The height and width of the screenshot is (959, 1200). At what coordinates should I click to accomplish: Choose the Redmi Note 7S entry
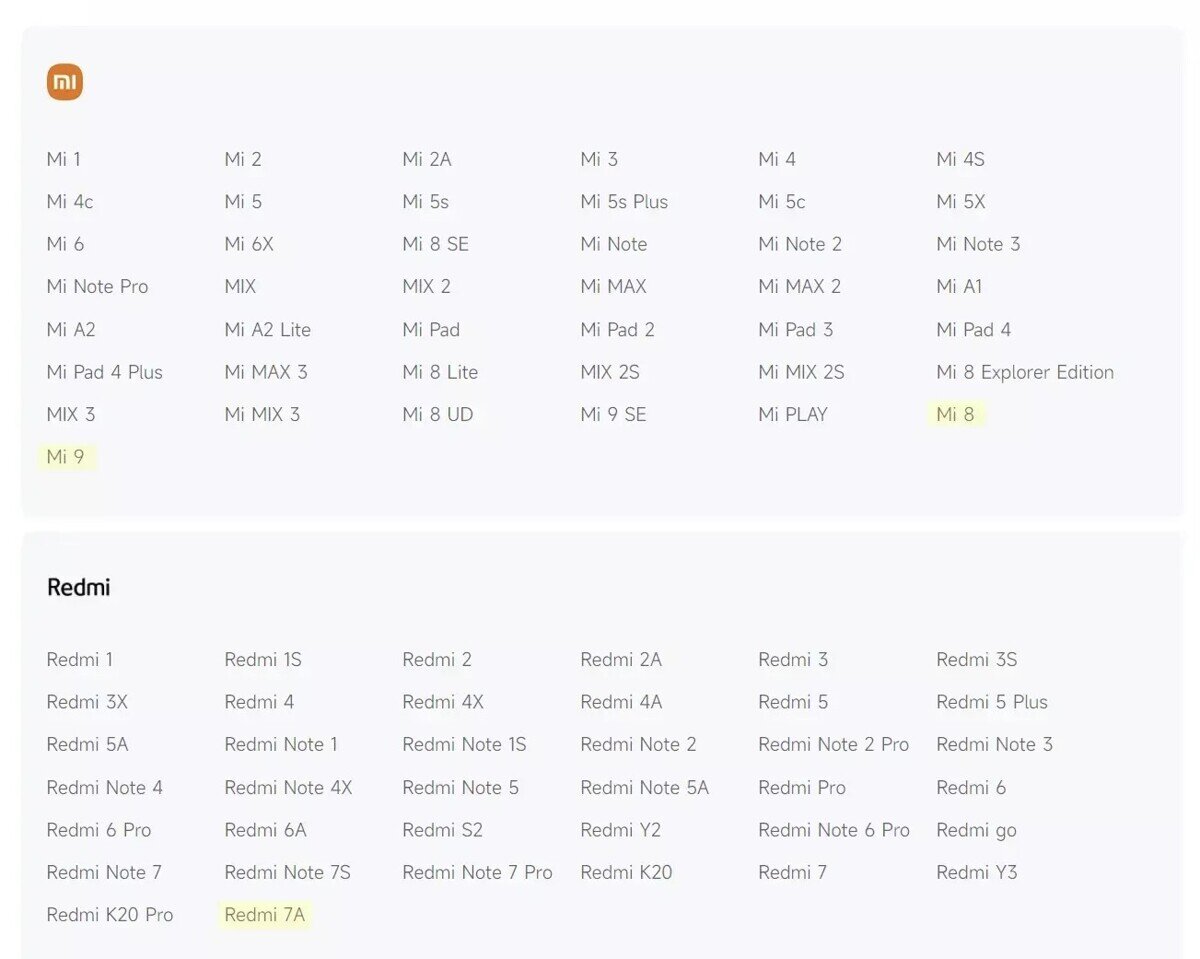288,873
